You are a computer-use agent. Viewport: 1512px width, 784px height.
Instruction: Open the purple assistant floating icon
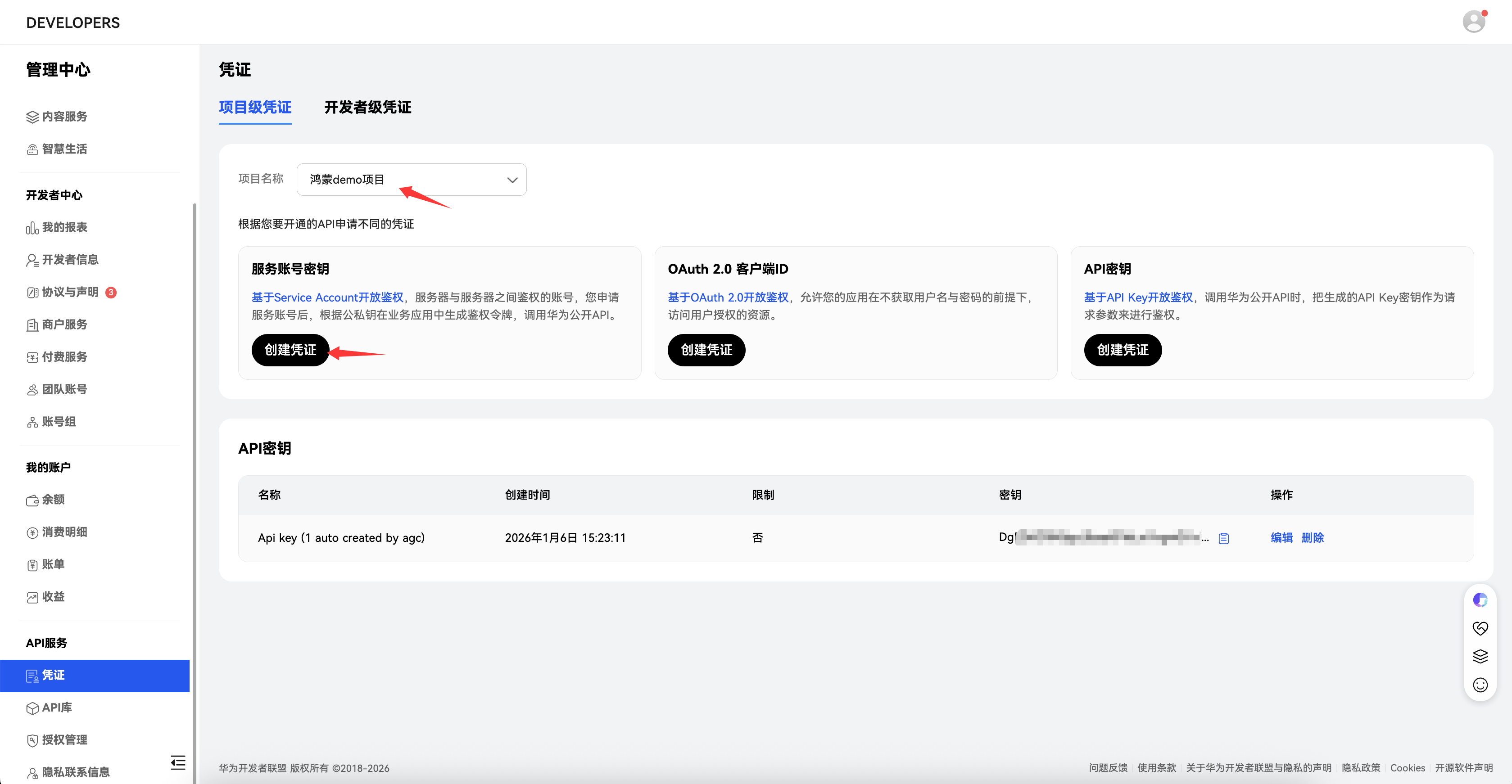coord(1480,600)
